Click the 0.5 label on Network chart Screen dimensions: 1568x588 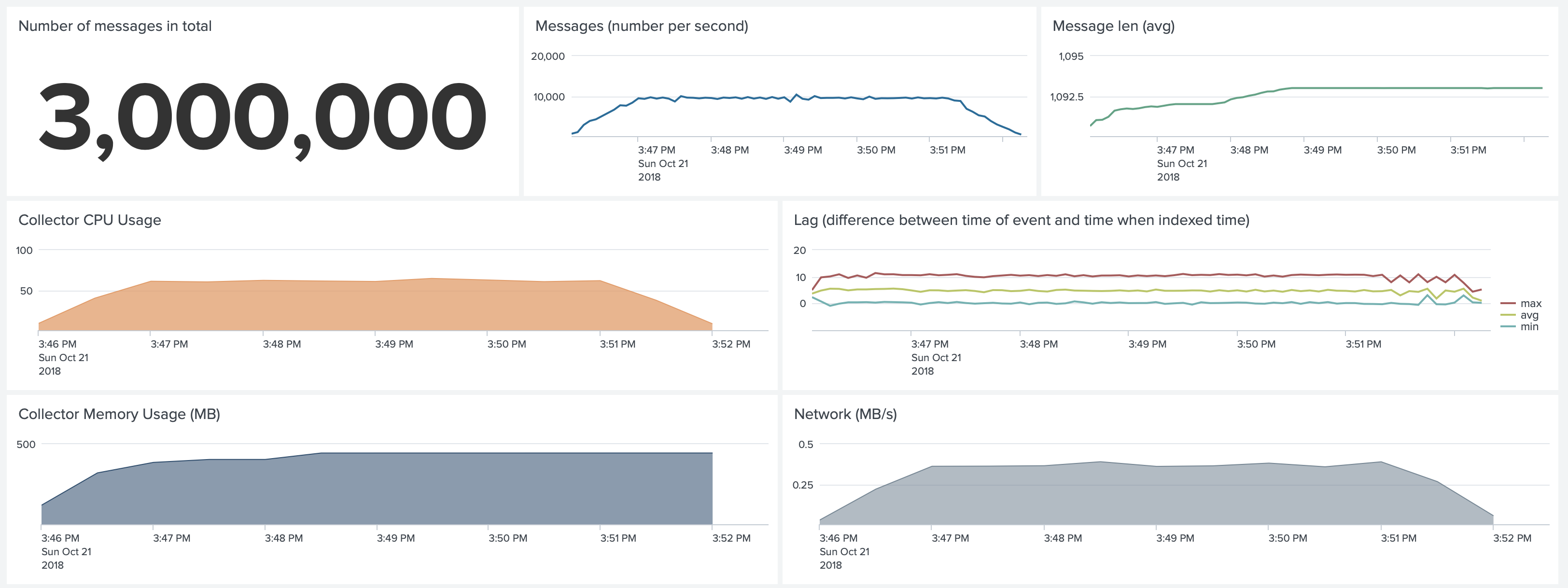(806, 444)
